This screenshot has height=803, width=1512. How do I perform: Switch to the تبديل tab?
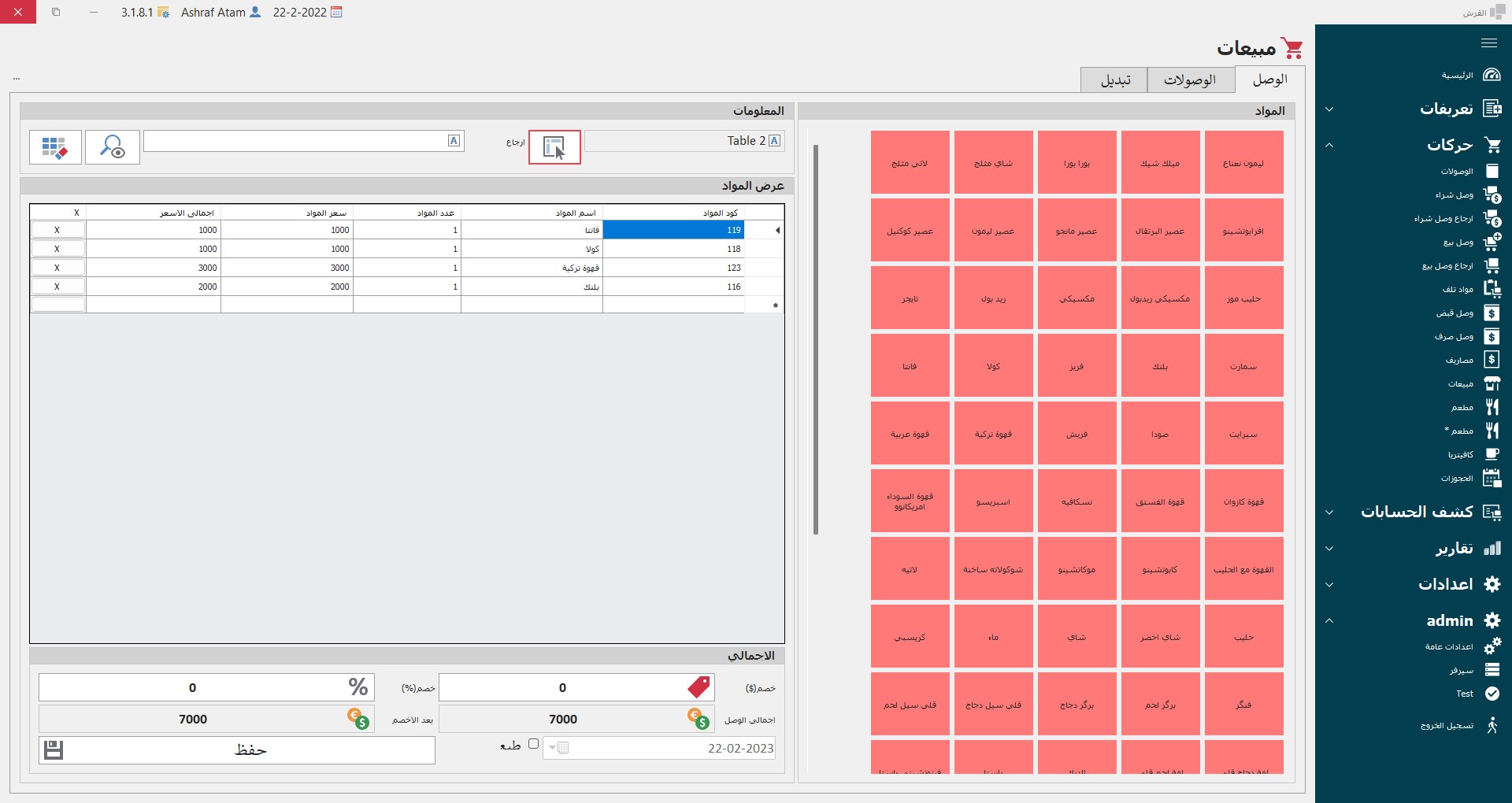click(x=1115, y=80)
